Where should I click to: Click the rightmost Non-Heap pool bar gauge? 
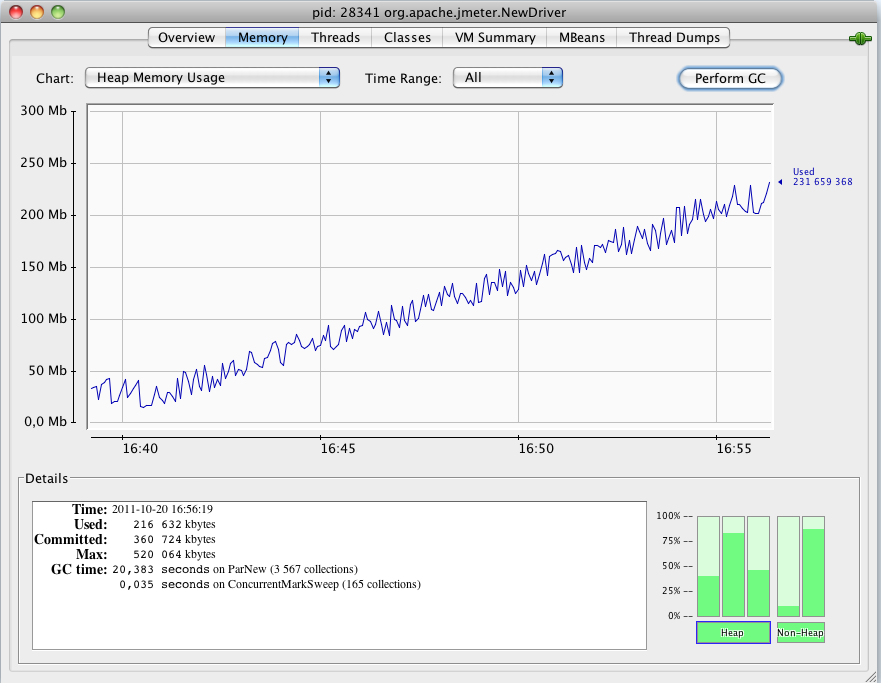813,566
